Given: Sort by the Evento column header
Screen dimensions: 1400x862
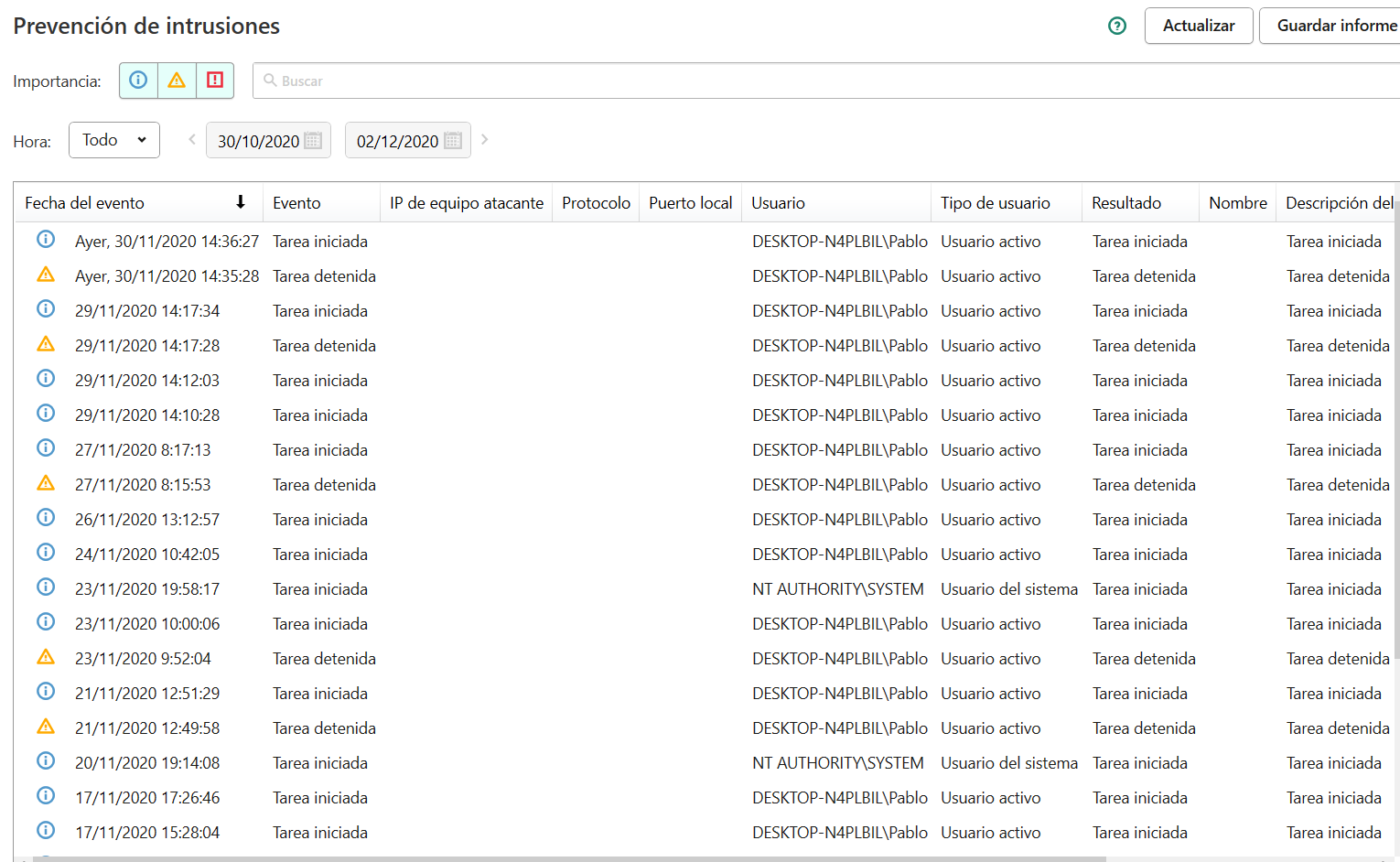Looking at the screenshot, I should [296, 203].
